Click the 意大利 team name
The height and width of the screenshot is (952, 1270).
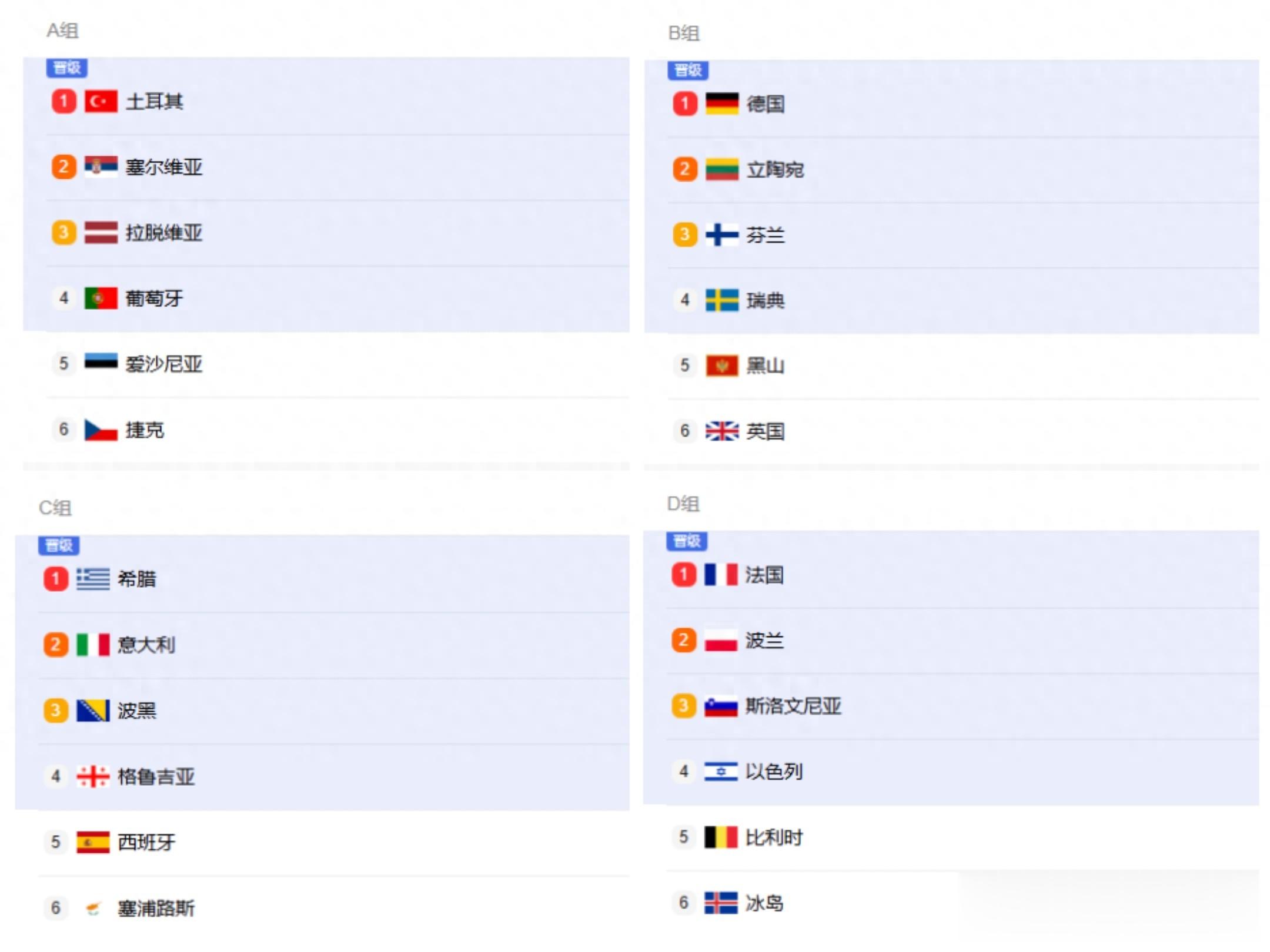pos(146,645)
